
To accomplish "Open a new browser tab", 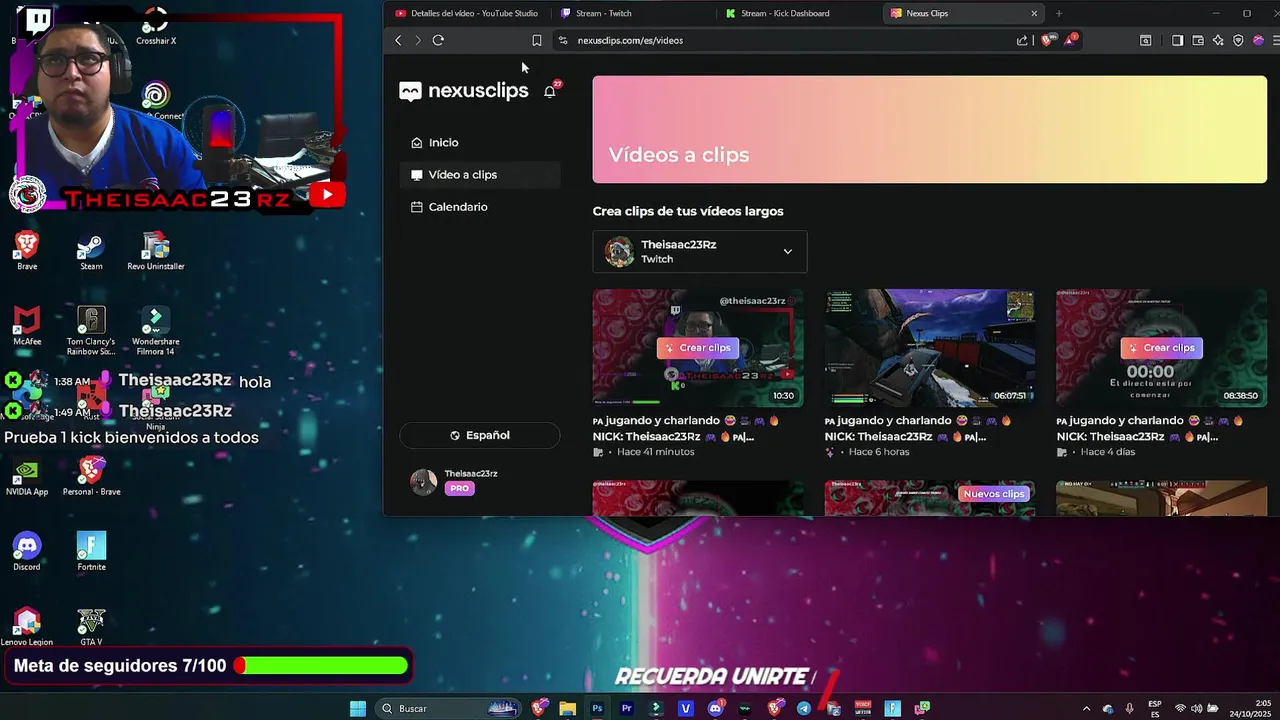I will (1059, 13).
